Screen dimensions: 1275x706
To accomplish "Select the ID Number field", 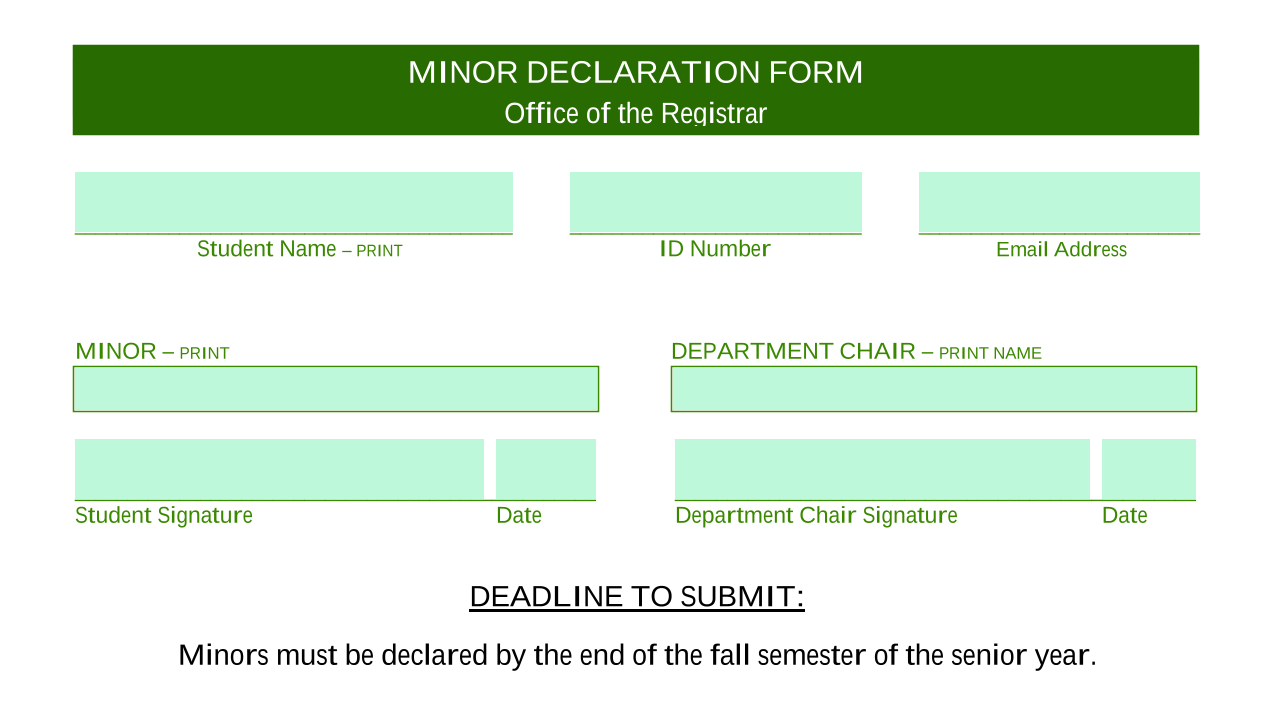I will point(716,202).
